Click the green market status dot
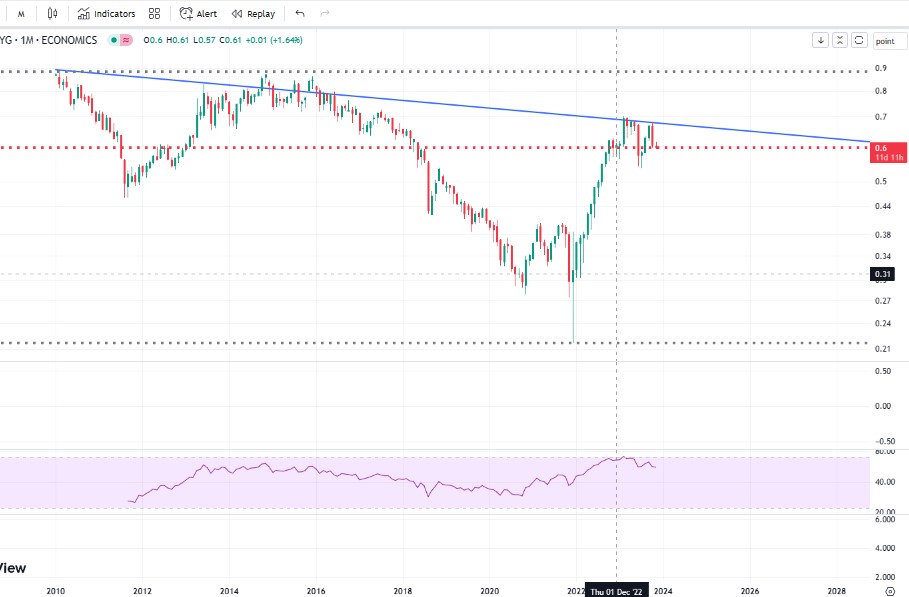The image size is (909, 597). [x=114, y=40]
